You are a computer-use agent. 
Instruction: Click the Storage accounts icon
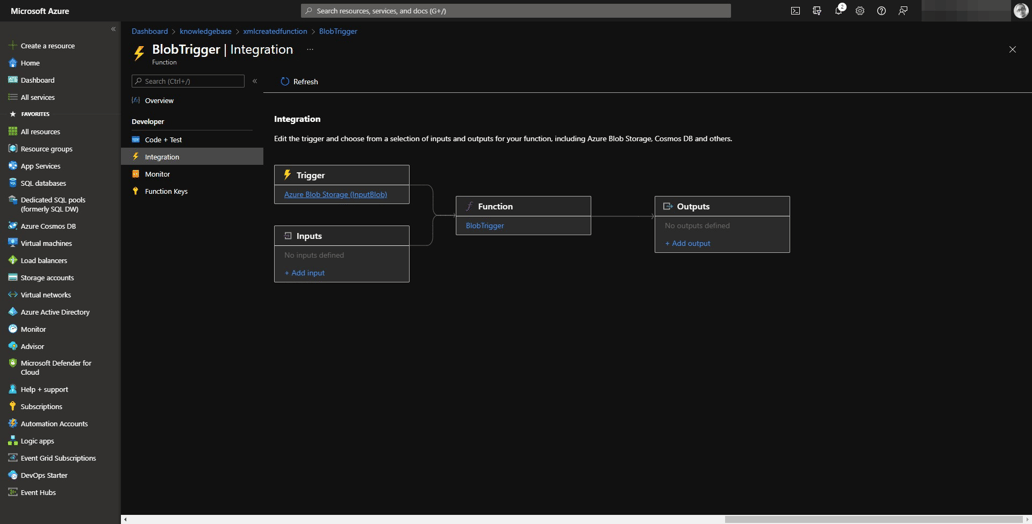pyautogui.click(x=13, y=278)
